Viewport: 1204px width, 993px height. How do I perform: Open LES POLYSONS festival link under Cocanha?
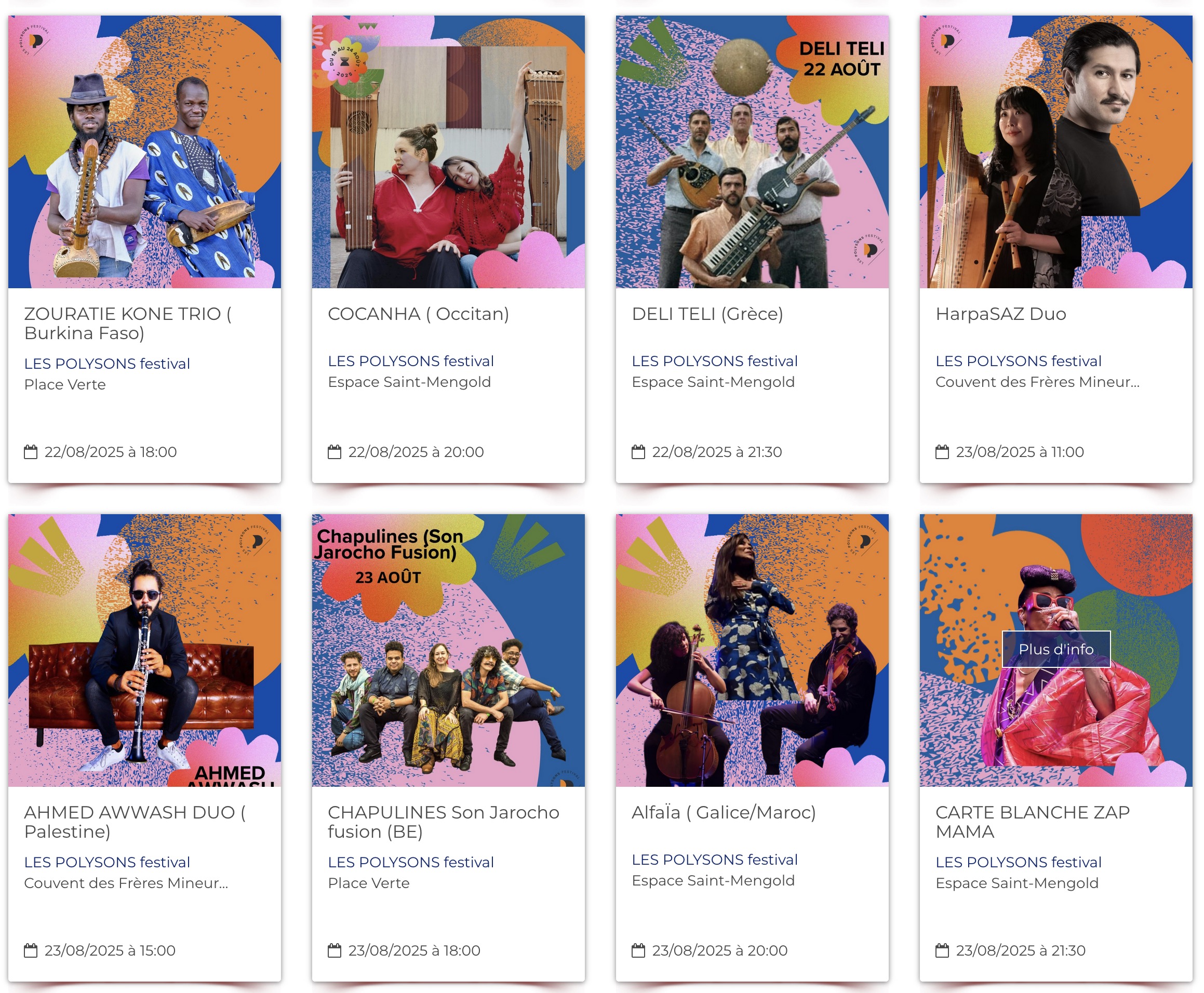411,361
